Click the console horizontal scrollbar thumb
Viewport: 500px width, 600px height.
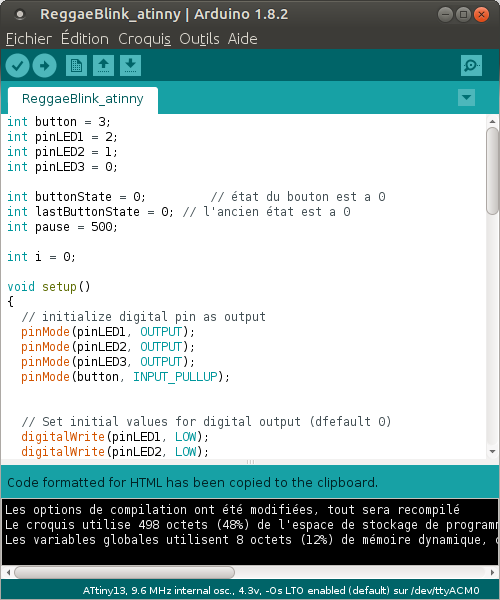(x=124, y=572)
